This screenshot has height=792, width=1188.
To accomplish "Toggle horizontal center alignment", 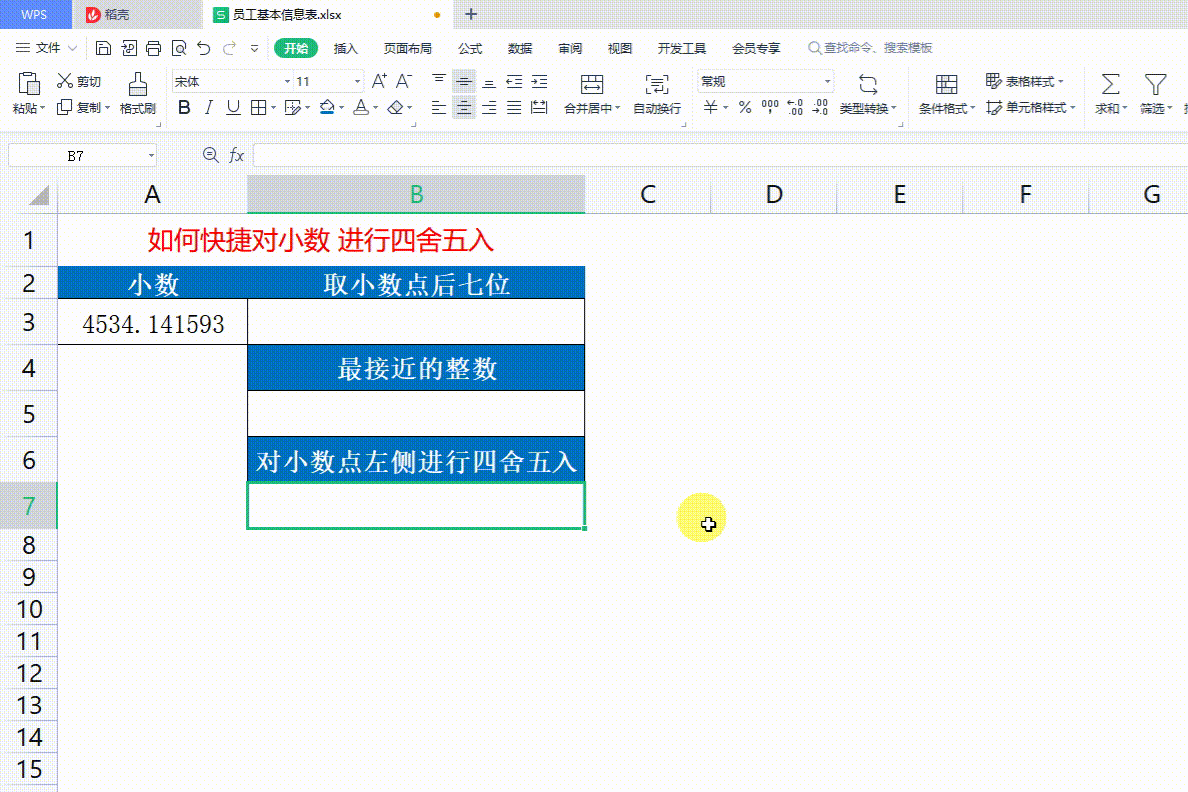I will coord(464,108).
